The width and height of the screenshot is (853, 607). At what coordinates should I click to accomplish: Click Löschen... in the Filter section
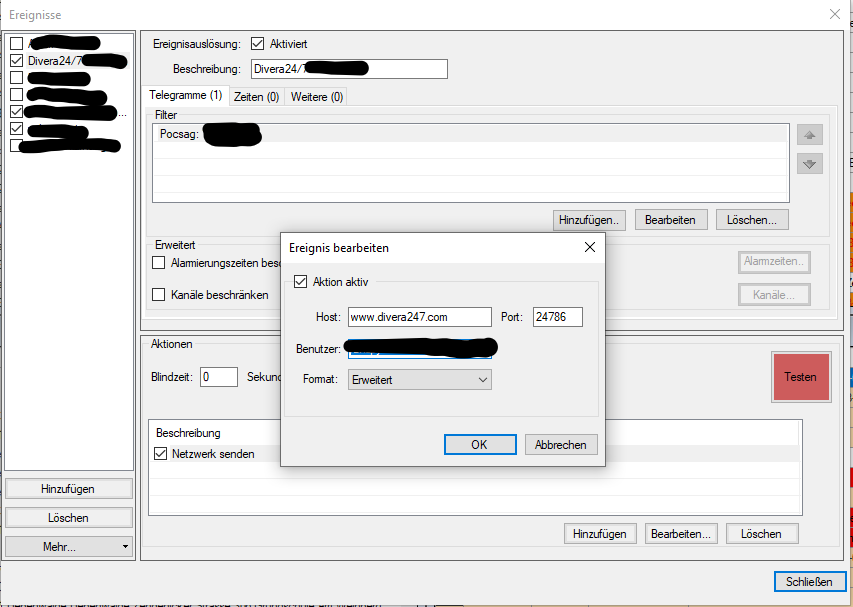[752, 220]
